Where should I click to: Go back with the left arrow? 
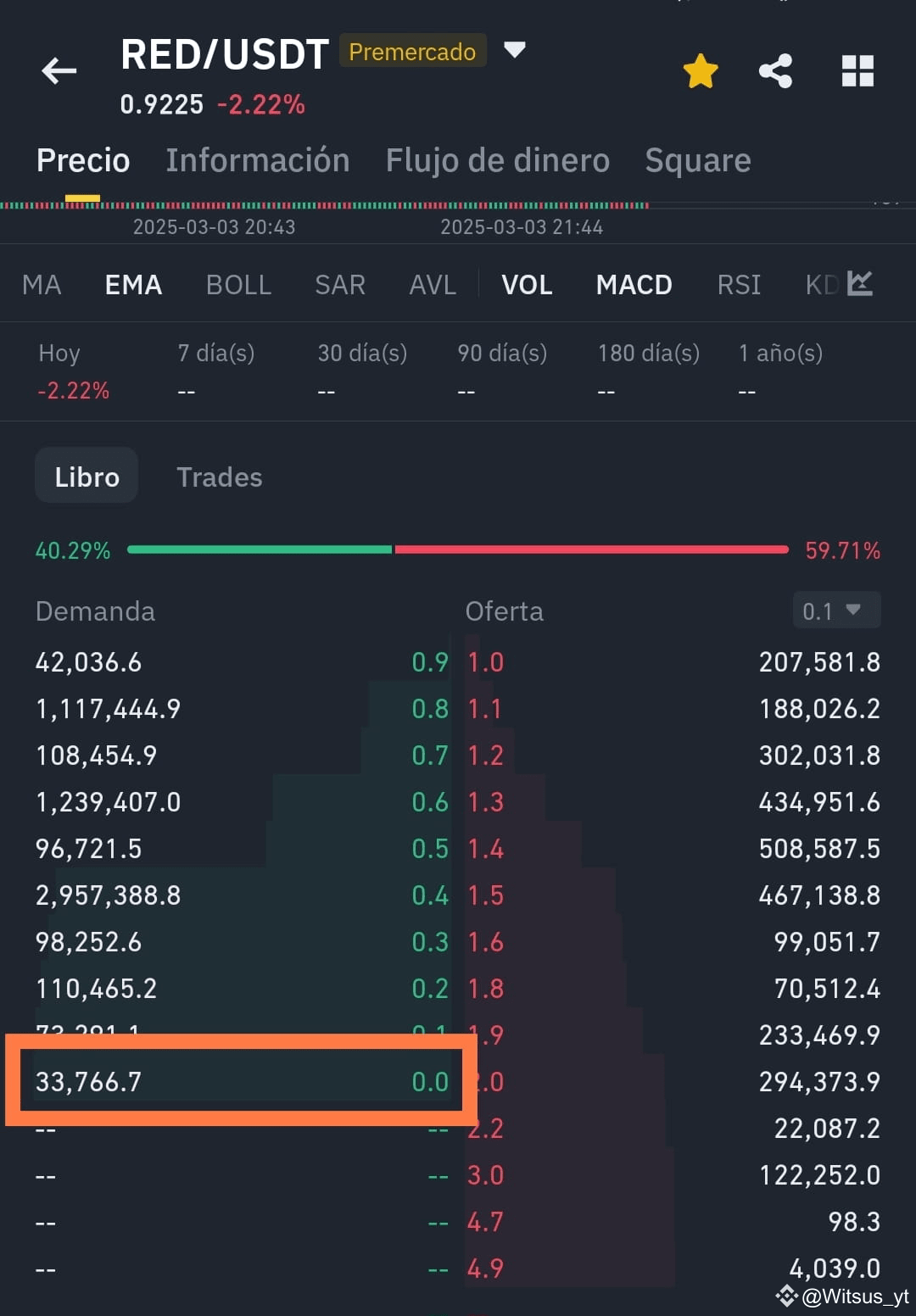[x=59, y=70]
